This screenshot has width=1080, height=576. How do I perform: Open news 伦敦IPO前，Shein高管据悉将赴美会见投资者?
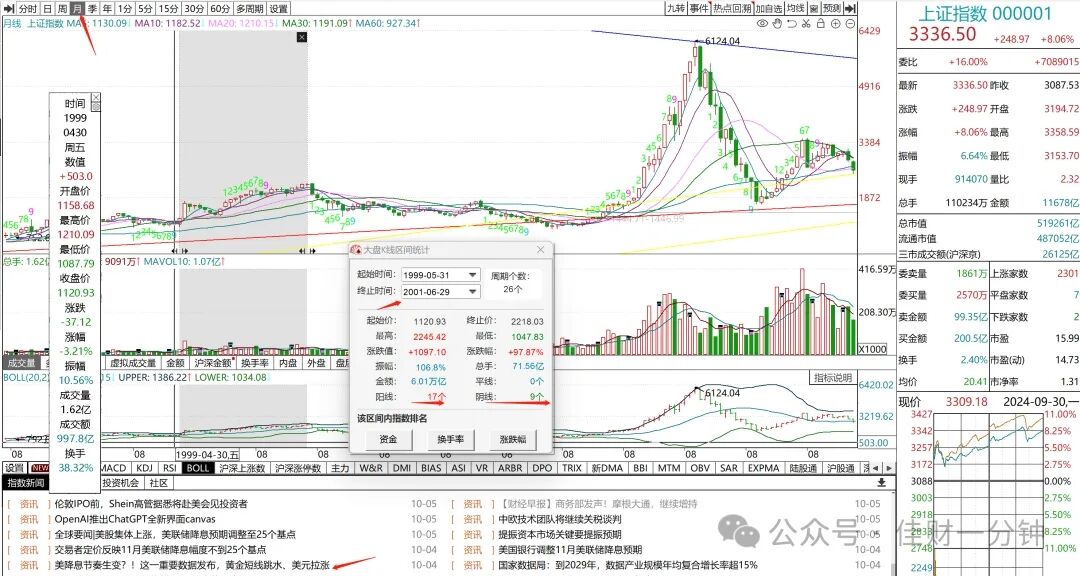(151, 504)
